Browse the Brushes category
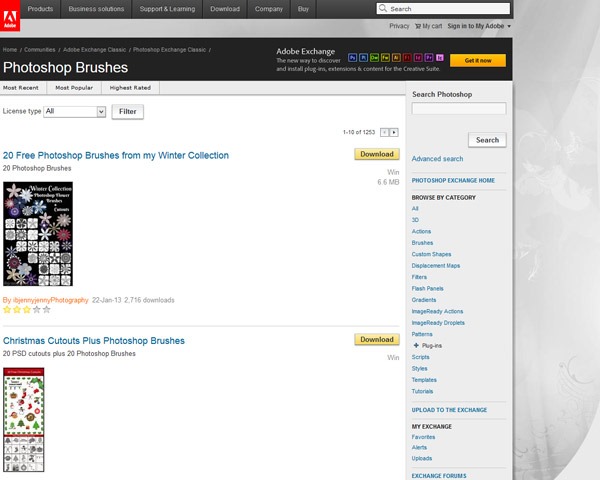Viewport: 600px width, 480px height. (422, 243)
